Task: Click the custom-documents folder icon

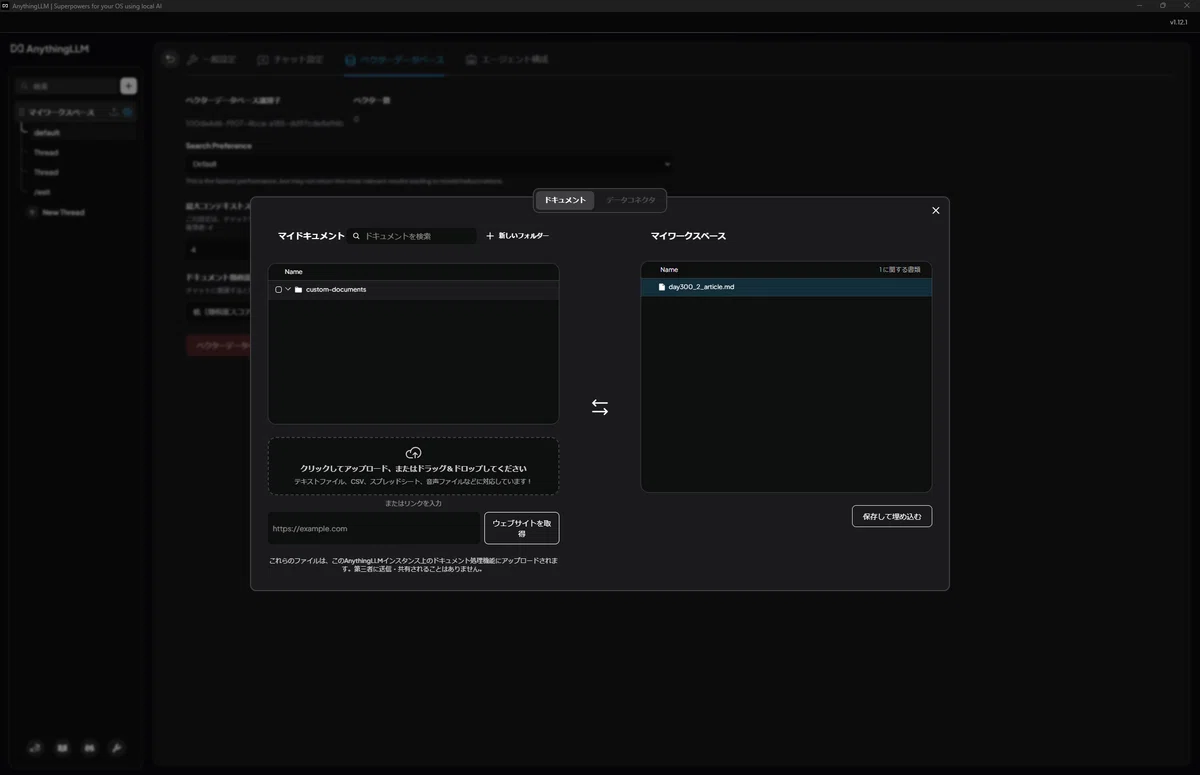Action: pyautogui.click(x=298, y=290)
